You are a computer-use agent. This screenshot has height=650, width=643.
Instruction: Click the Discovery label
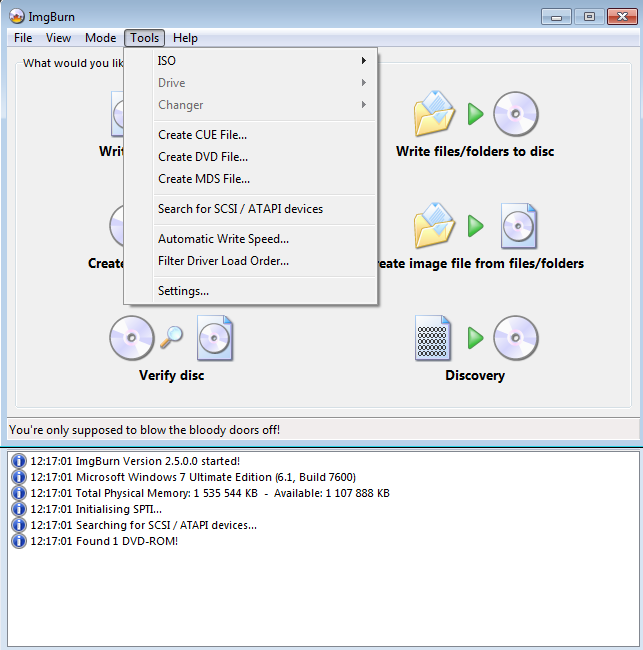point(475,376)
